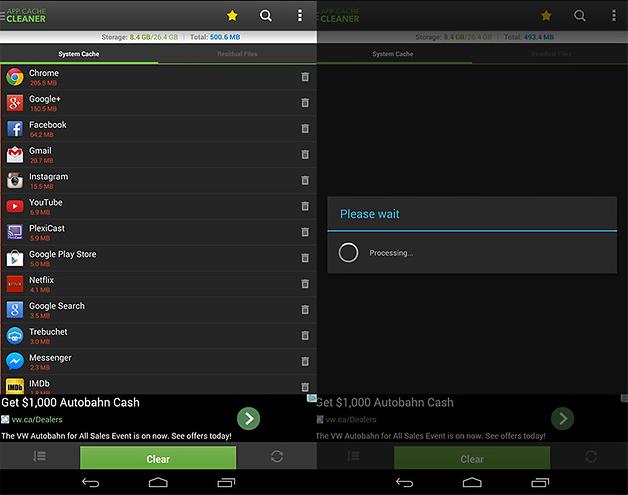
Task: Tap the Facebook app icon in list
Action: click(x=15, y=129)
